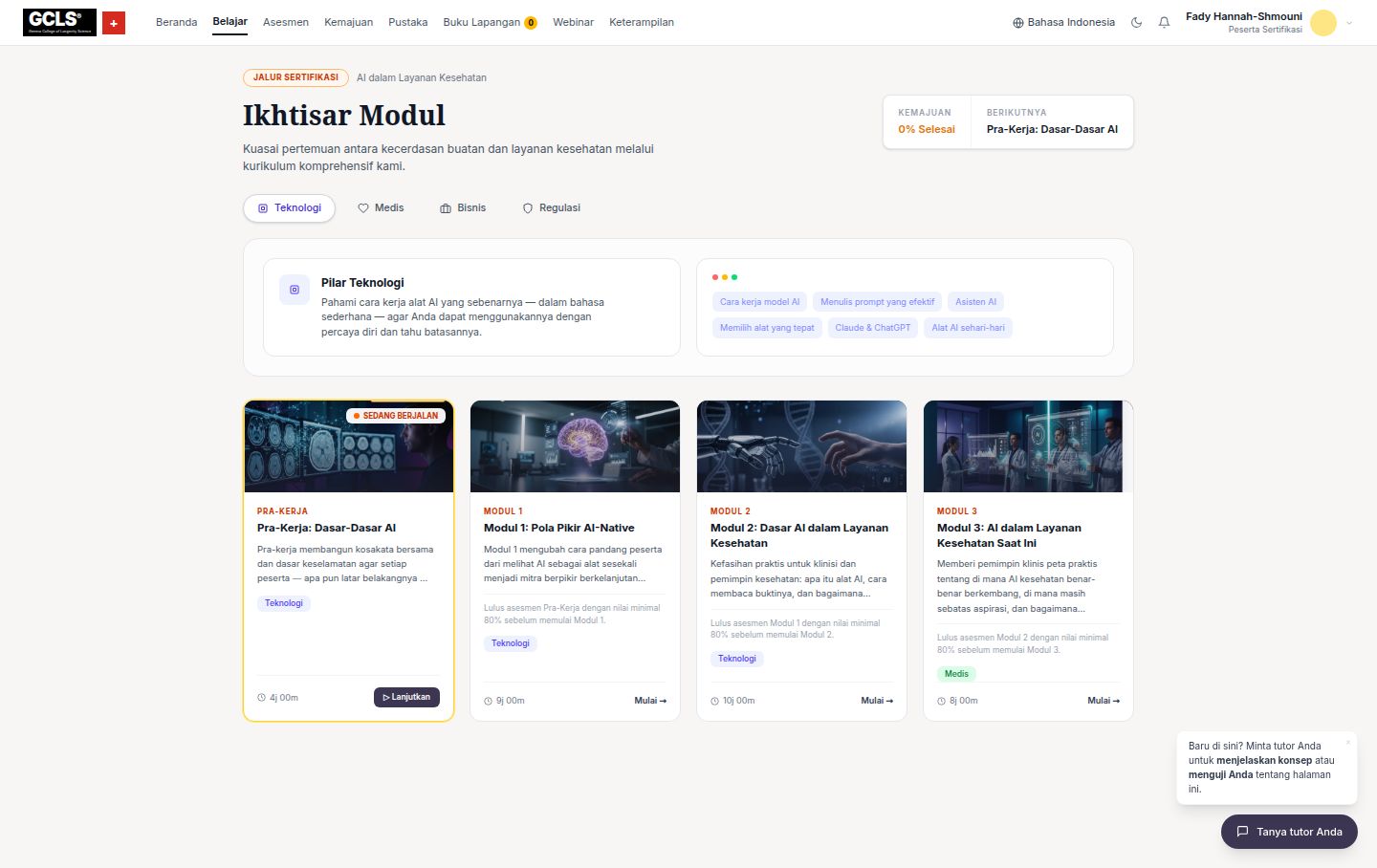Click Mulai on Modul 1 card
Screen dimensions: 1377x868
coord(650,701)
